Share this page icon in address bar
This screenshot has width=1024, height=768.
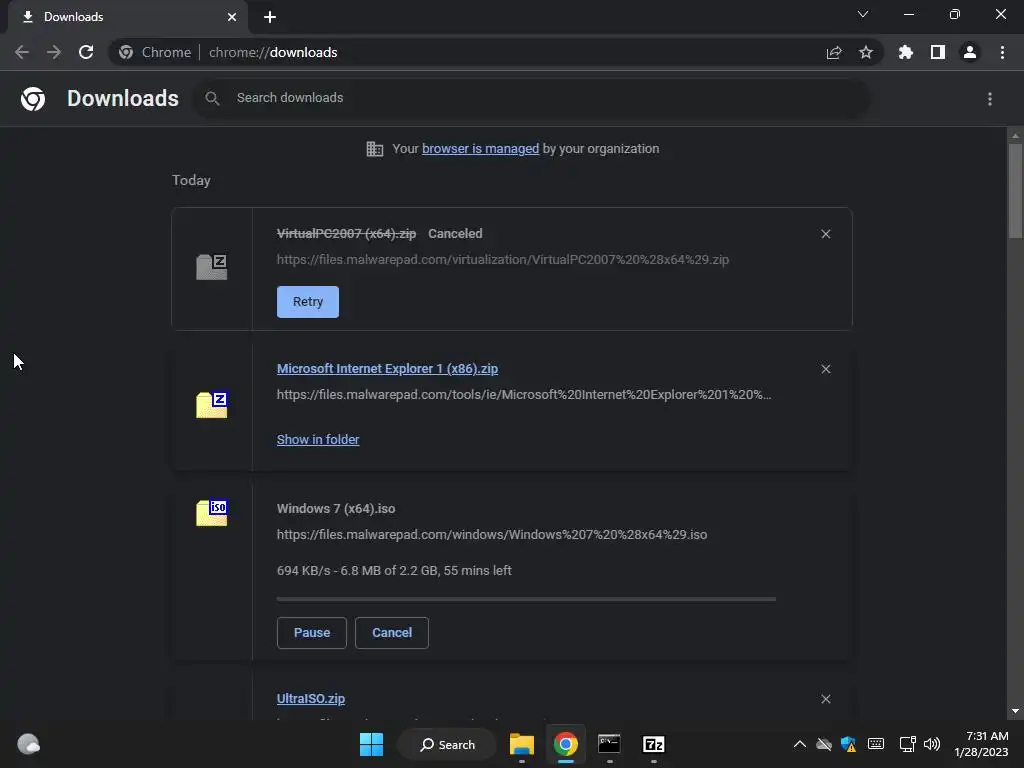click(x=834, y=52)
